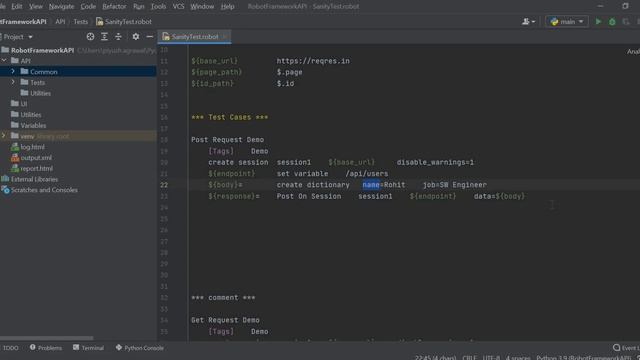The width and height of the screenshot is (640, 360).
Task: Click the CRLF line separator indicator
Action: click(469, 358)
